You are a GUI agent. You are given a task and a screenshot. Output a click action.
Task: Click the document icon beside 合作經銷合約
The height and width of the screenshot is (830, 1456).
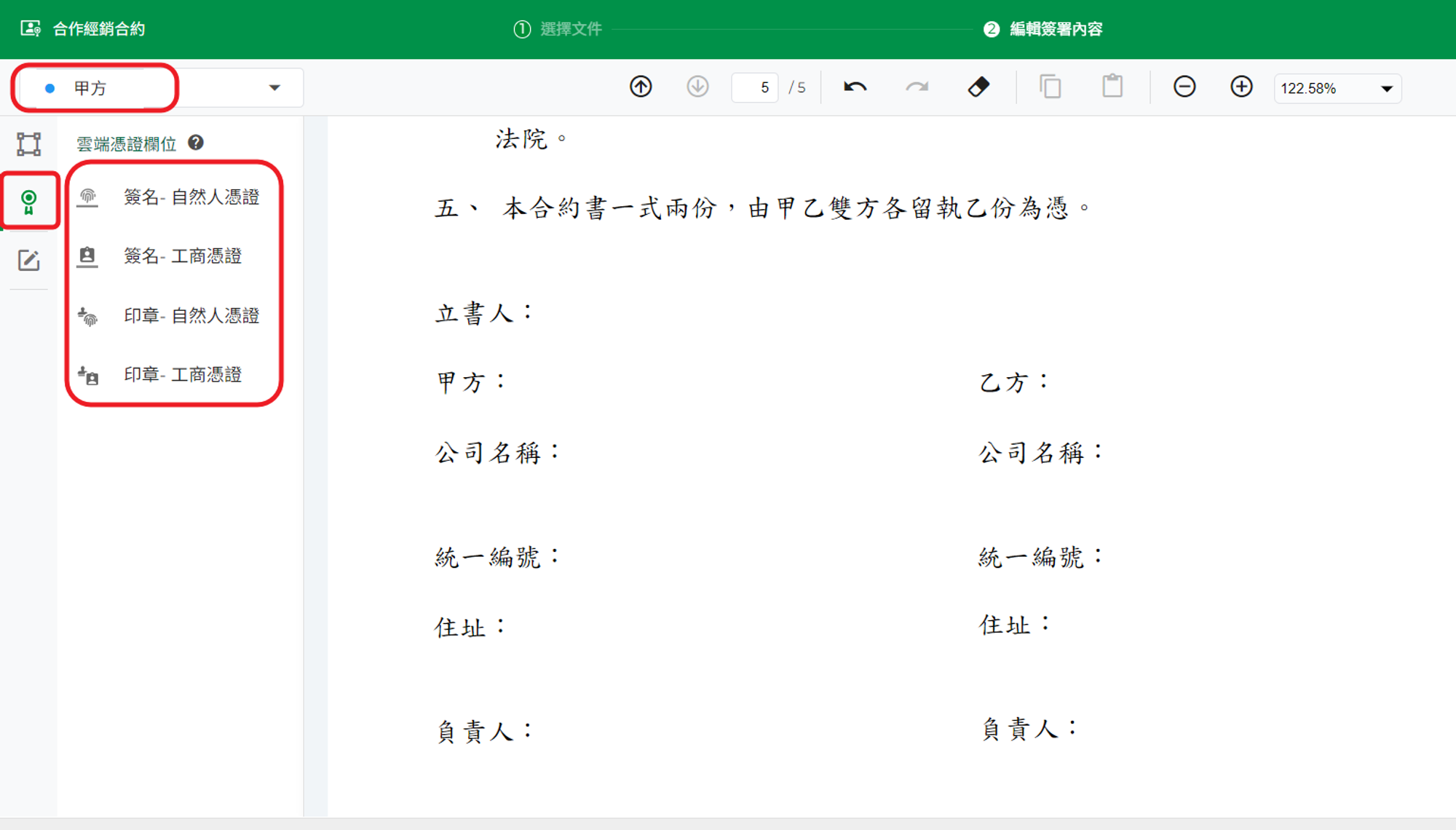click(x=31, y=28)
